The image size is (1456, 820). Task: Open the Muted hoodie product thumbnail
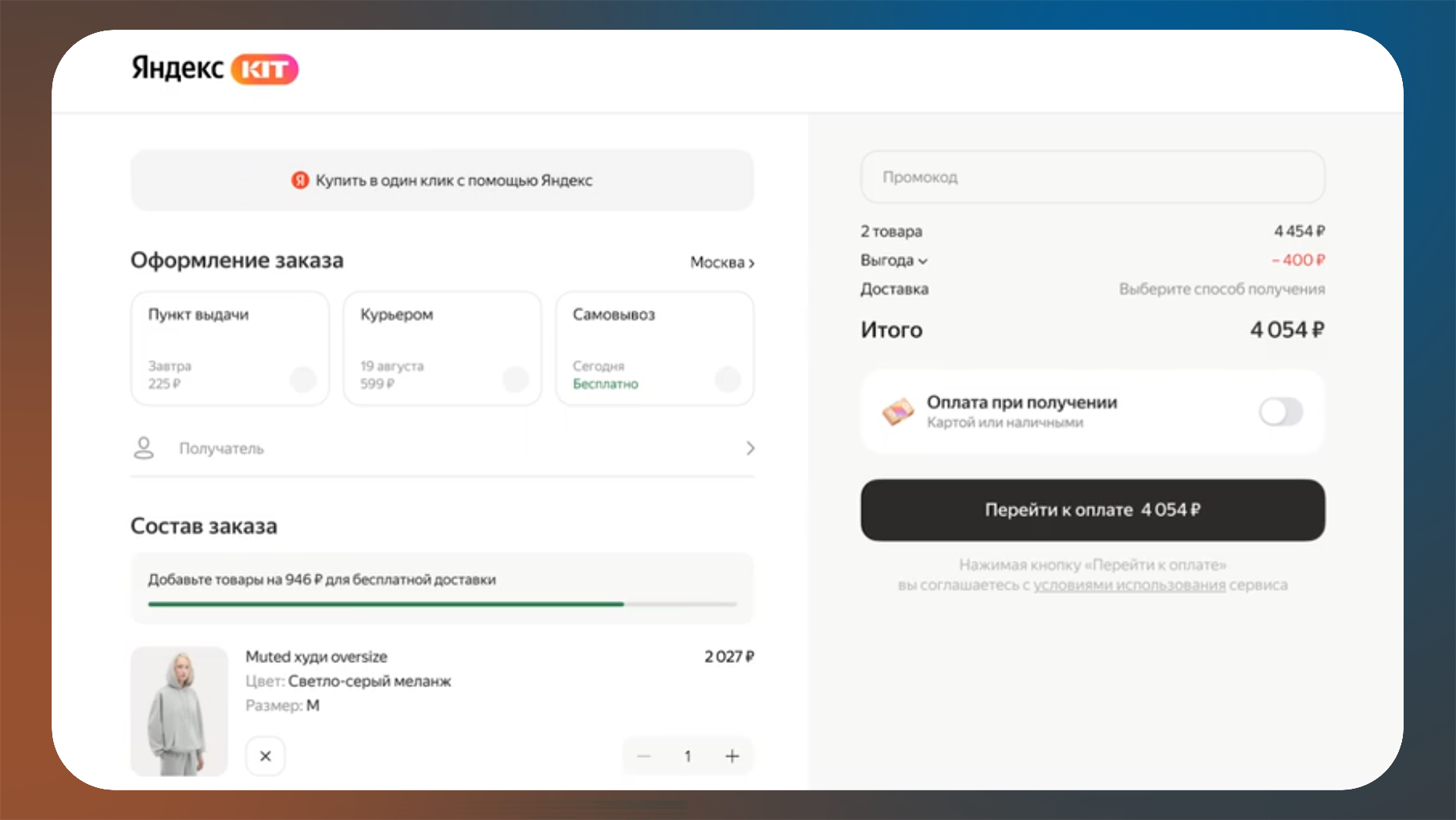click(x=179, y=711)
